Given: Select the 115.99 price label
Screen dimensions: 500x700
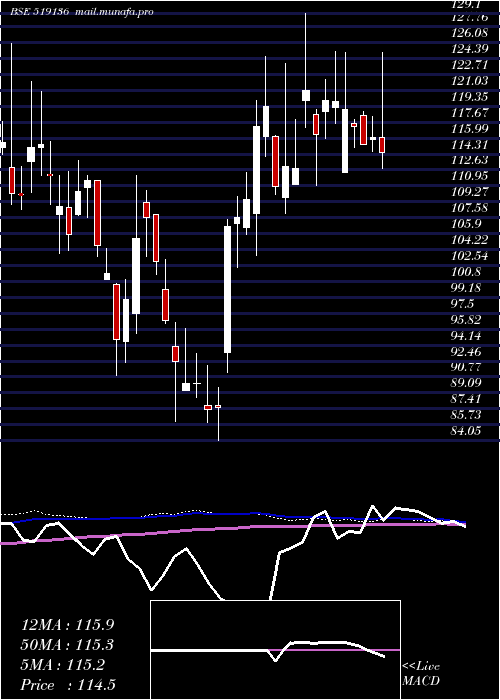Looking at the screenshot, I should coord(472,129).
